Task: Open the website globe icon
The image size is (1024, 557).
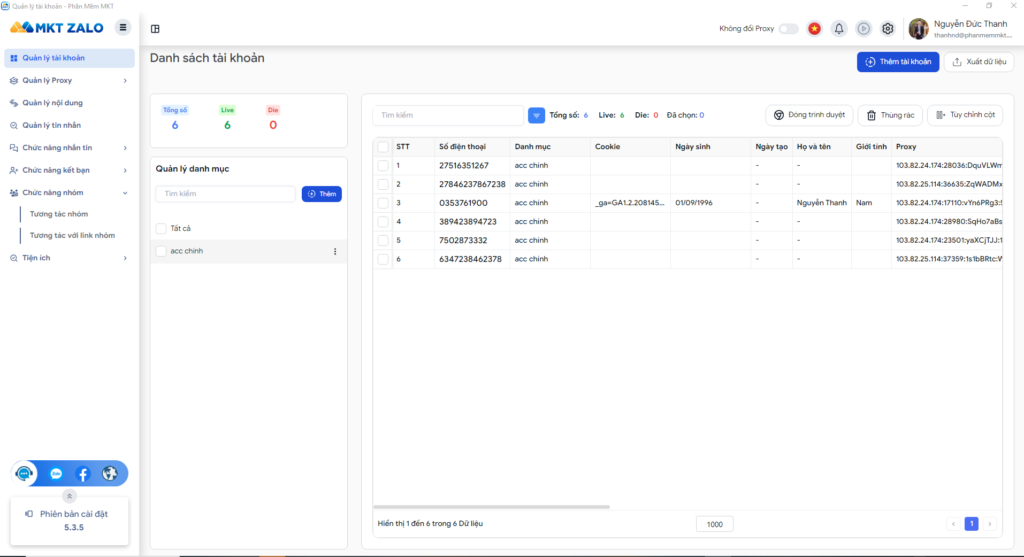Action: 109,473
